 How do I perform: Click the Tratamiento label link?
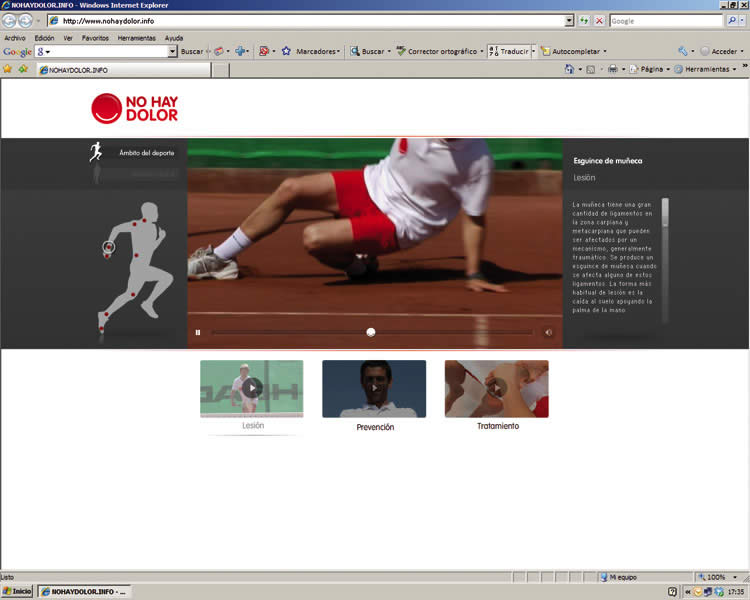click(497, 426)
